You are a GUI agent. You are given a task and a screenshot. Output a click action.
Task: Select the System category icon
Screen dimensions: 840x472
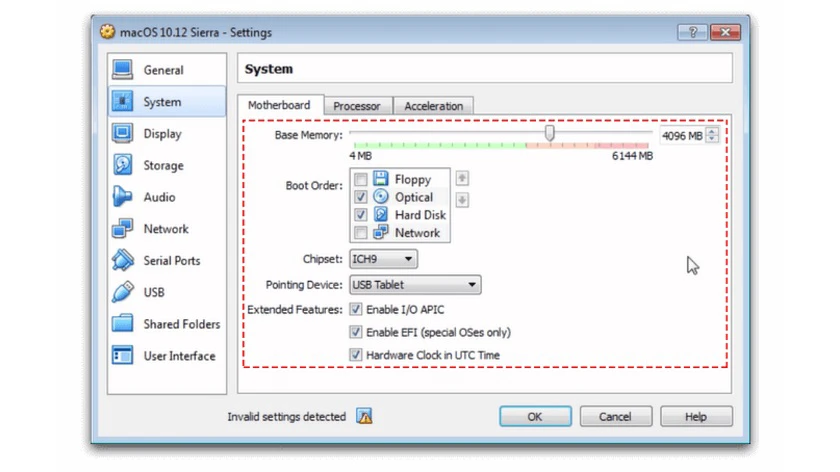(123, 101)
